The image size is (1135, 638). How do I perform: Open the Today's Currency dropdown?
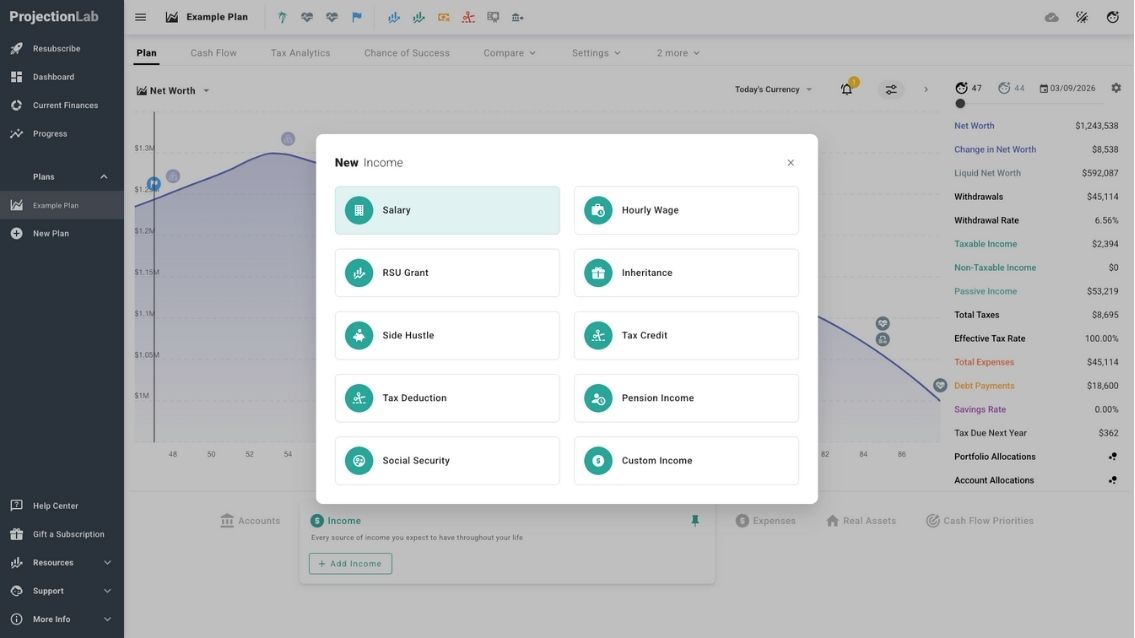773,90
